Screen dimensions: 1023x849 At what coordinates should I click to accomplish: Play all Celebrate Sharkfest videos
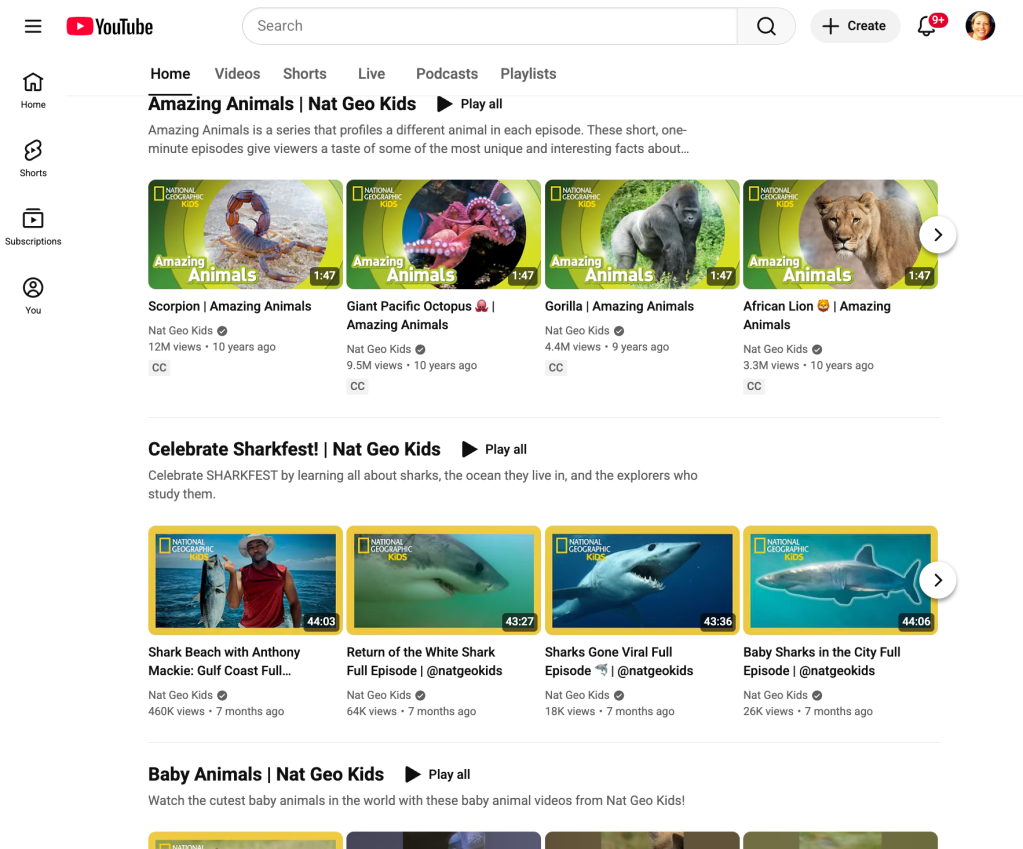(x=494, y=450)
